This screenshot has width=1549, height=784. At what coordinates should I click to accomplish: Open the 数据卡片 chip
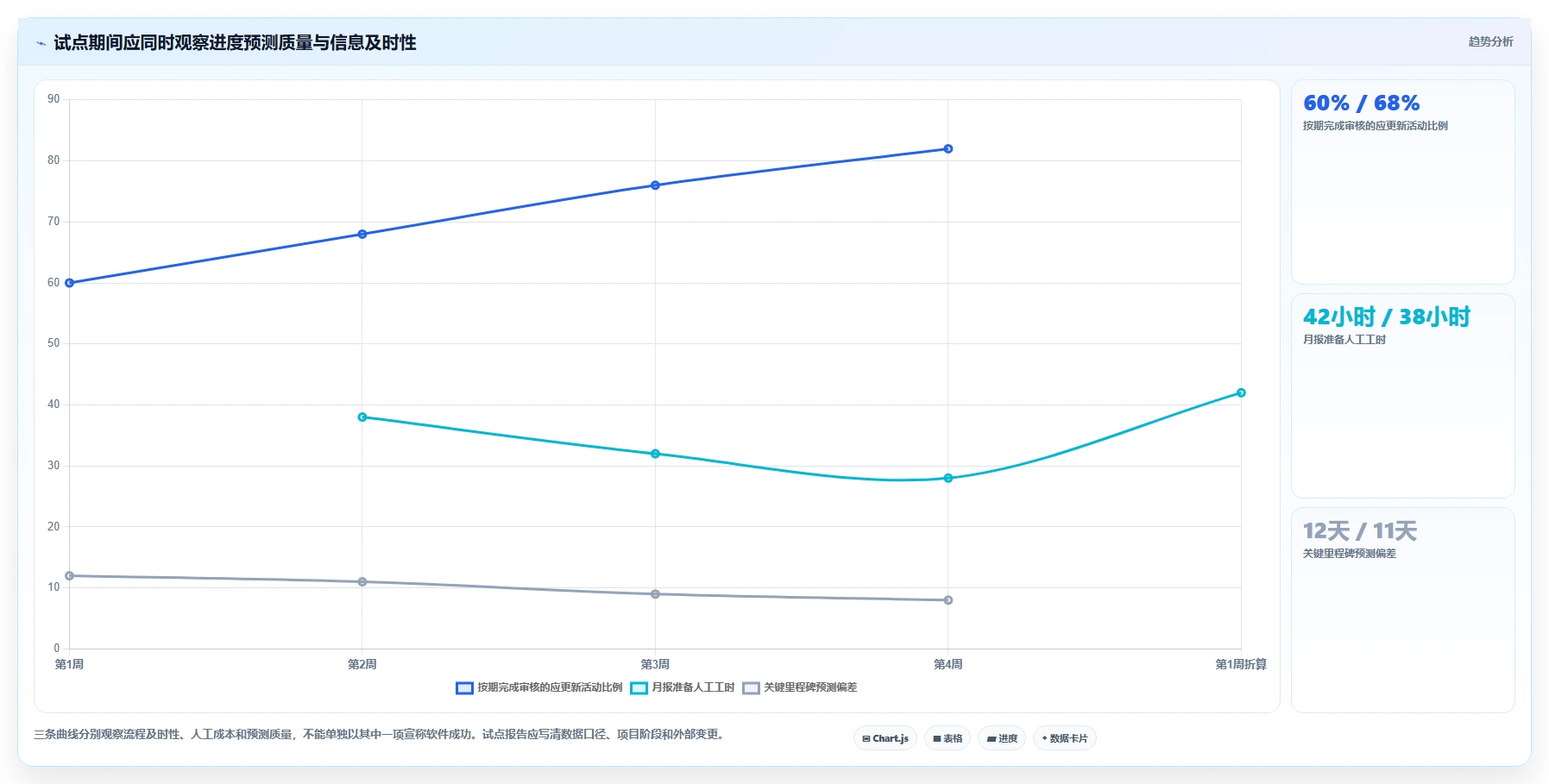coord(1065,738)
